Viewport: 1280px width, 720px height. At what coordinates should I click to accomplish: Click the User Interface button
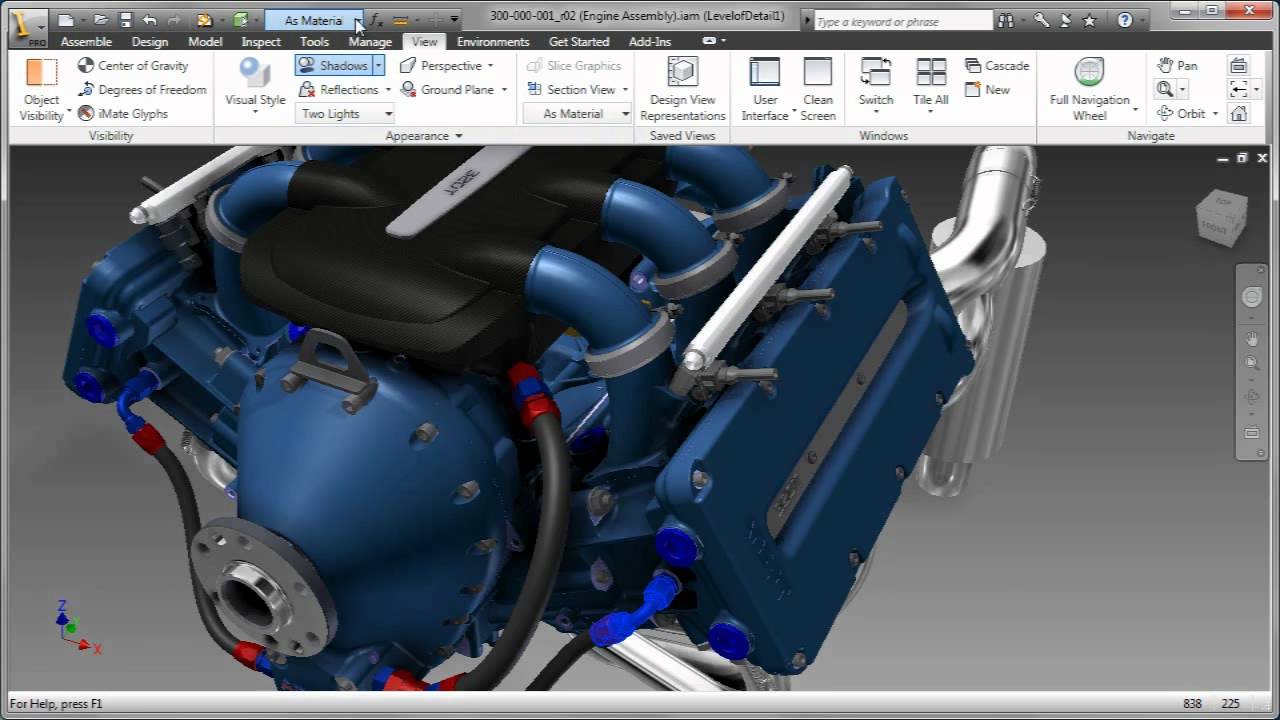(765, 89)
